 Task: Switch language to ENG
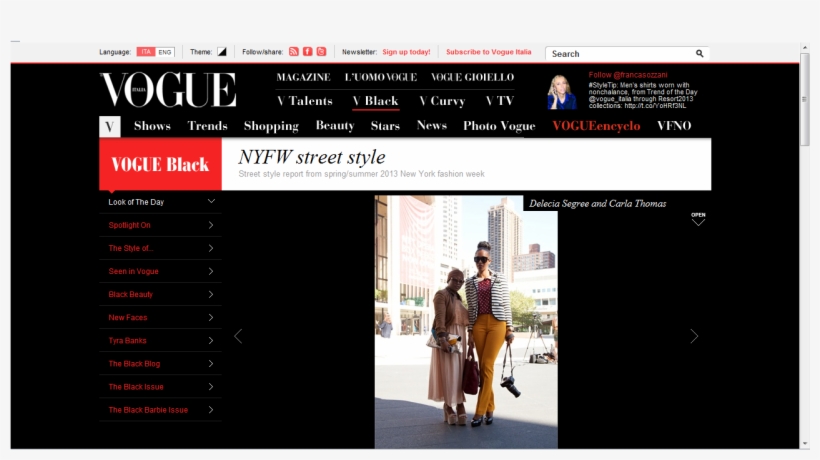[x=165, y=52]
